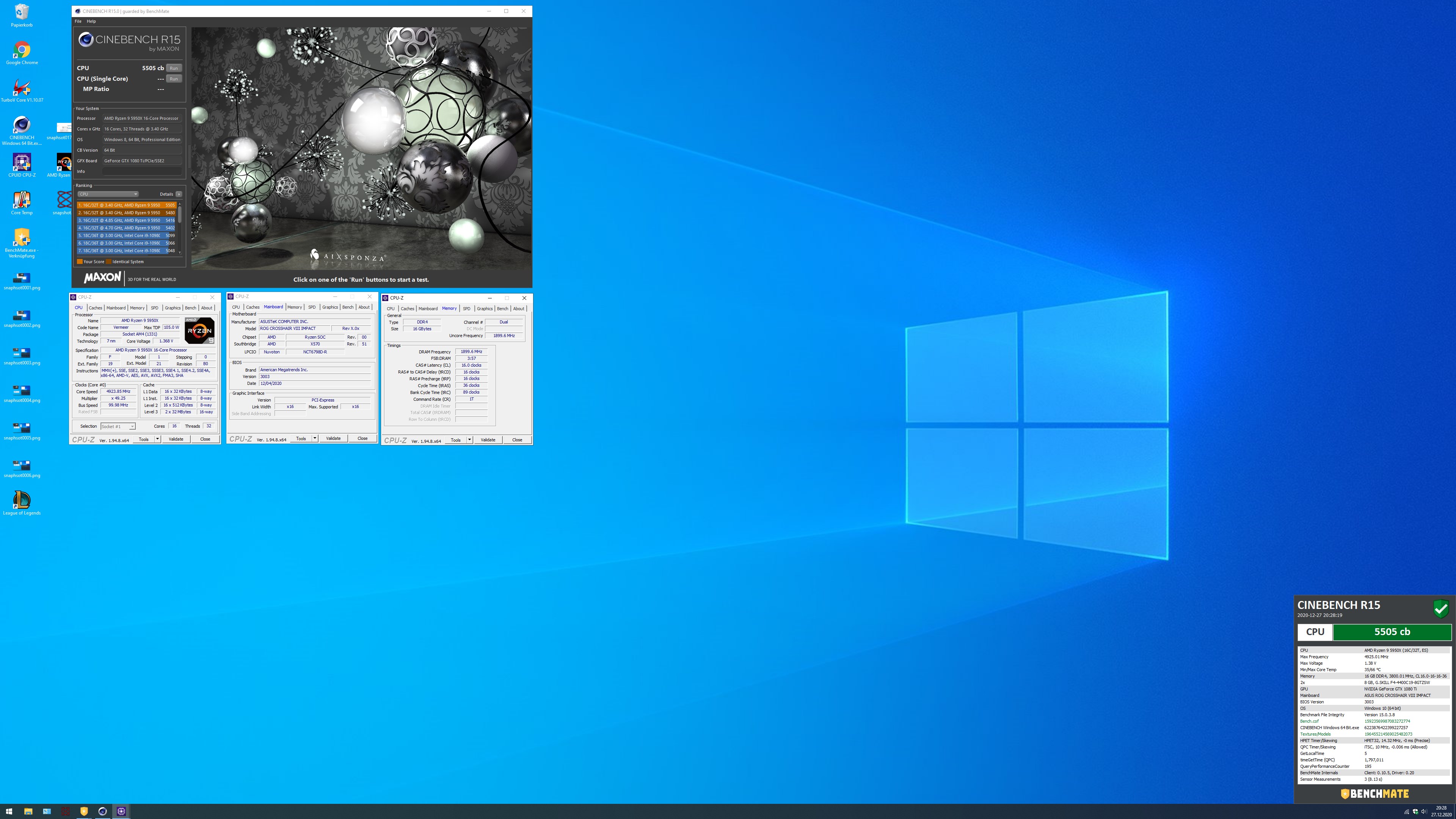1456x819 pixels.
Task: Open the File menu in Cinebench
Action: (78, 22)
